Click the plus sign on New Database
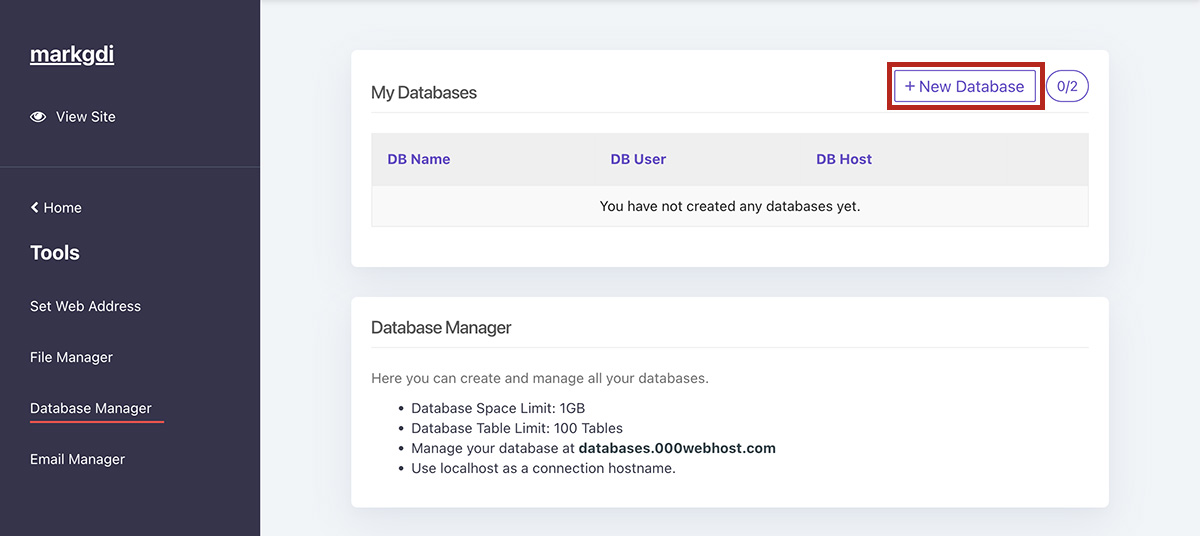The width and height of the screenshot is (1200, 536). click(x=910, y=87)
